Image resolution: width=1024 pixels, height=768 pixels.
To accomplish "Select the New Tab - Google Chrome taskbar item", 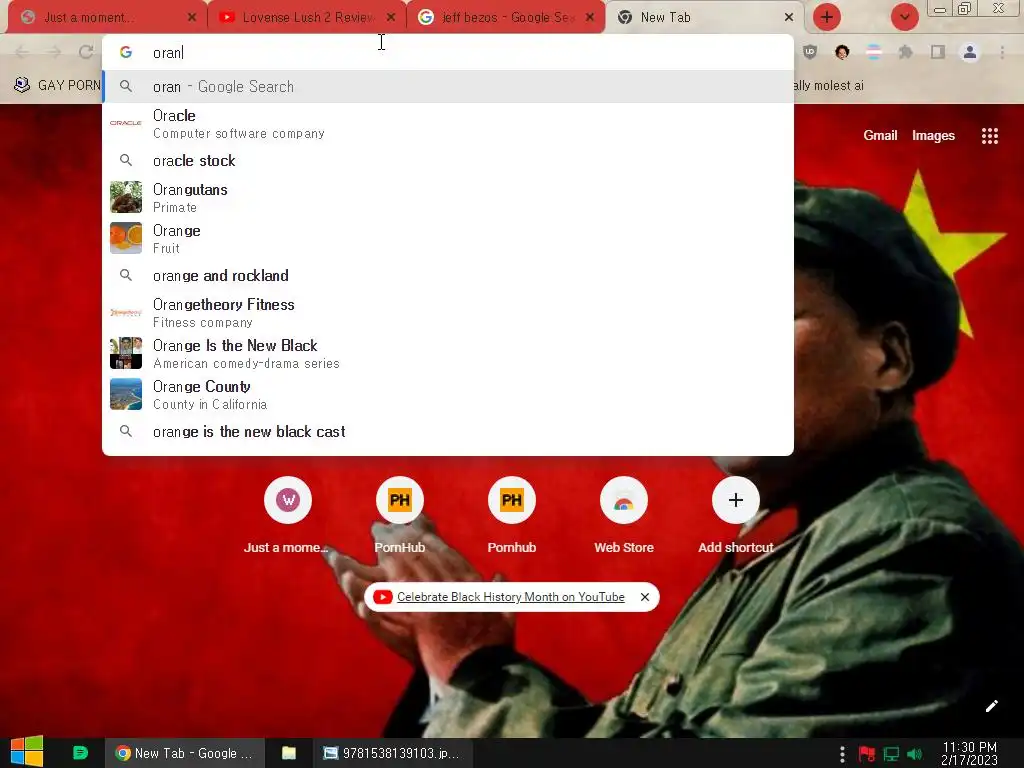I will (x=184, y=753).
